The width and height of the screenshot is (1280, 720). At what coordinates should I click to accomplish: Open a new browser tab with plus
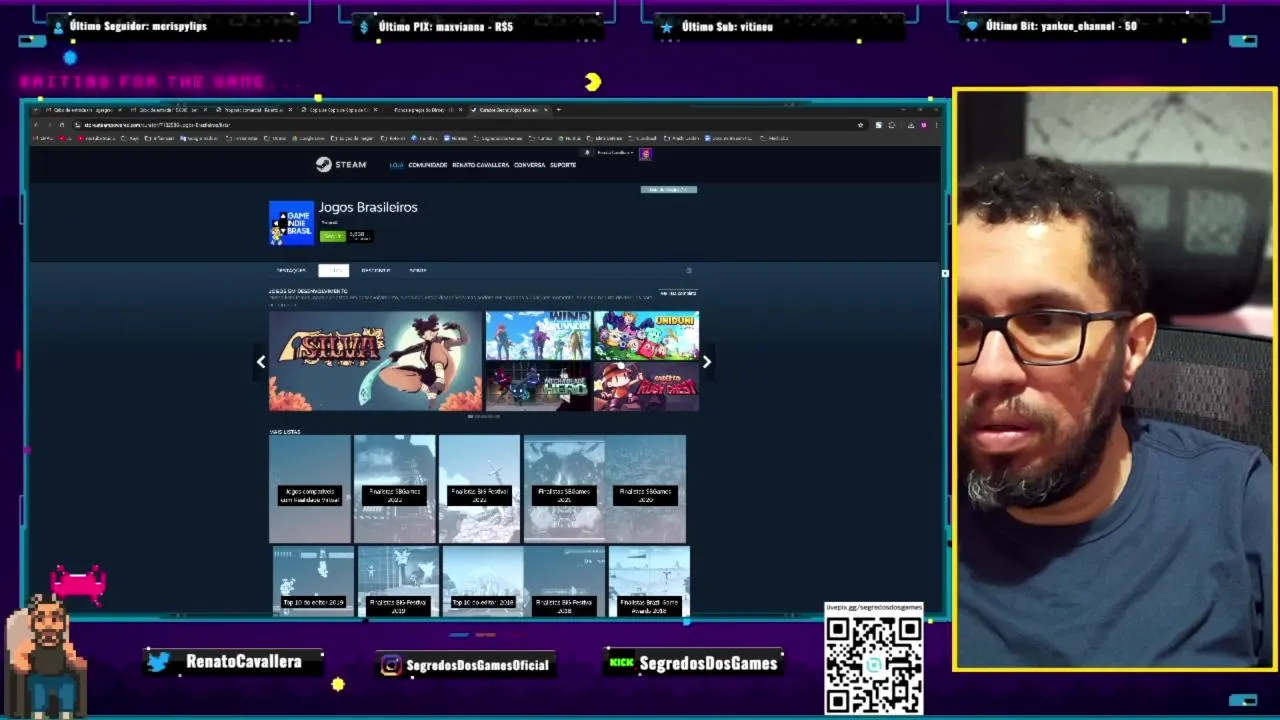[x=559, y=109]
